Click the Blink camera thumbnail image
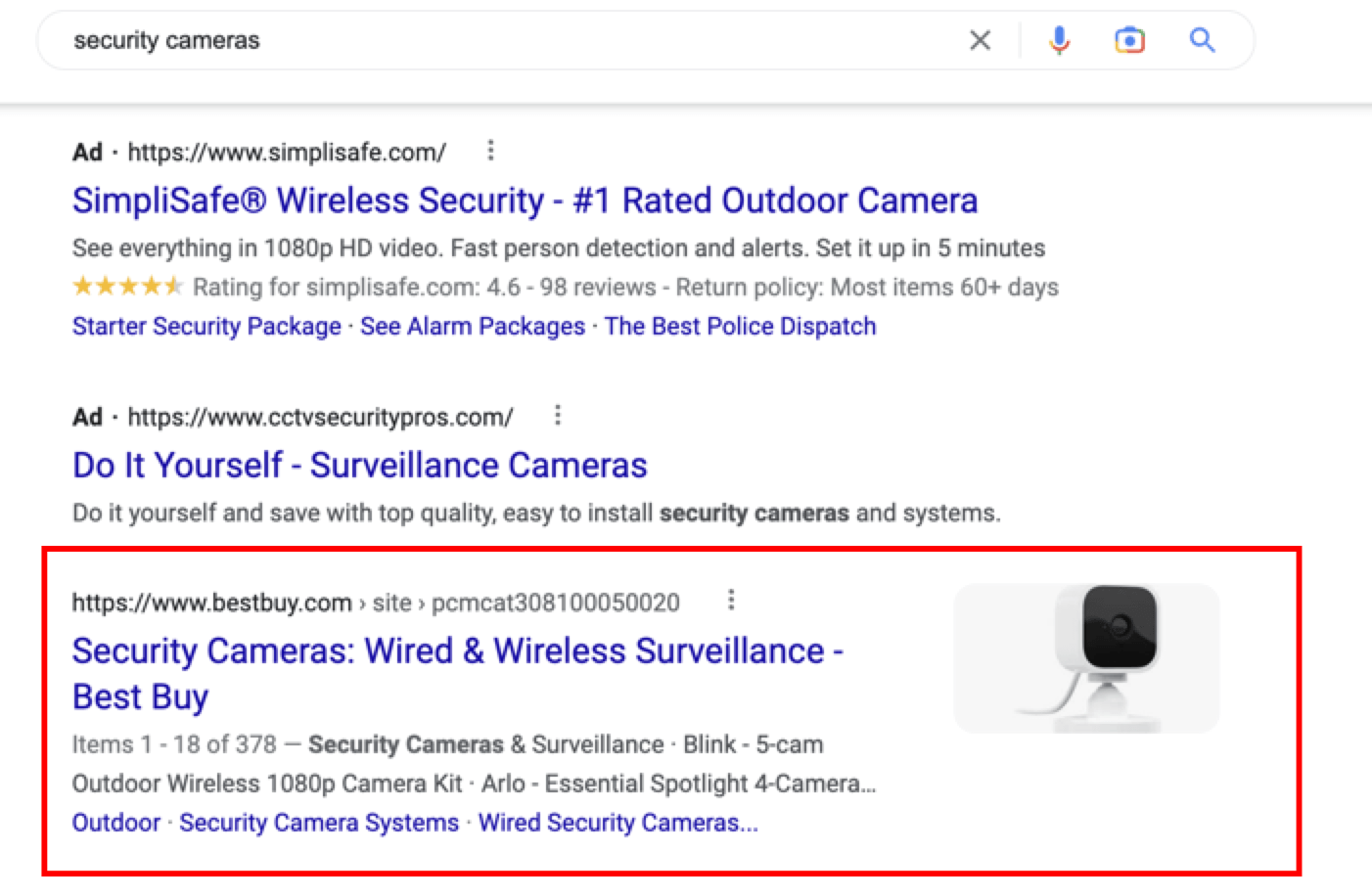 (1086, 658)
